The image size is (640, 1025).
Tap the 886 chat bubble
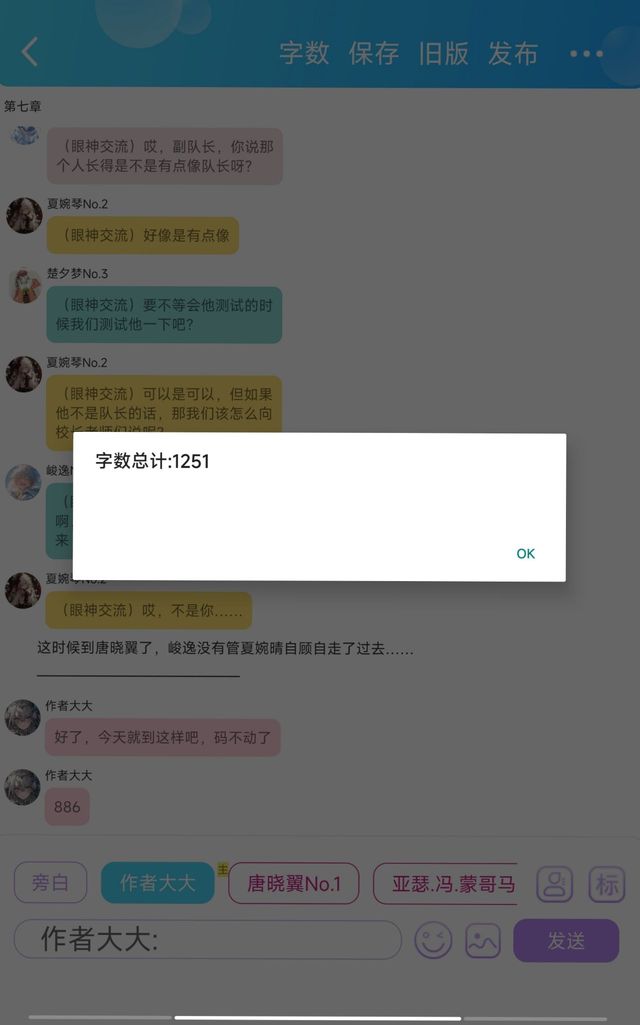click(x=67, y=807)
